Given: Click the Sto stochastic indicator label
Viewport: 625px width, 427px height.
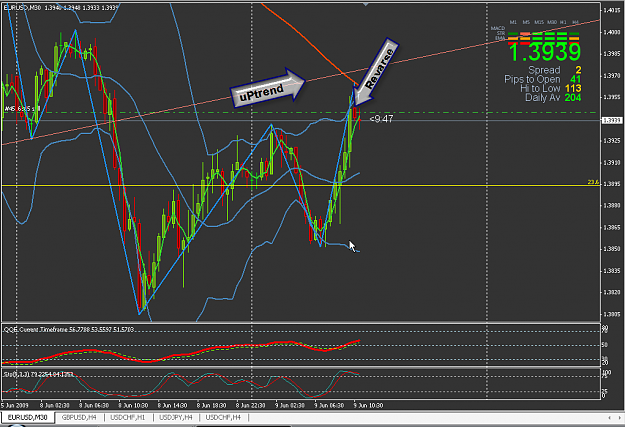Looking at the screenshot, I should click(38, 374).
